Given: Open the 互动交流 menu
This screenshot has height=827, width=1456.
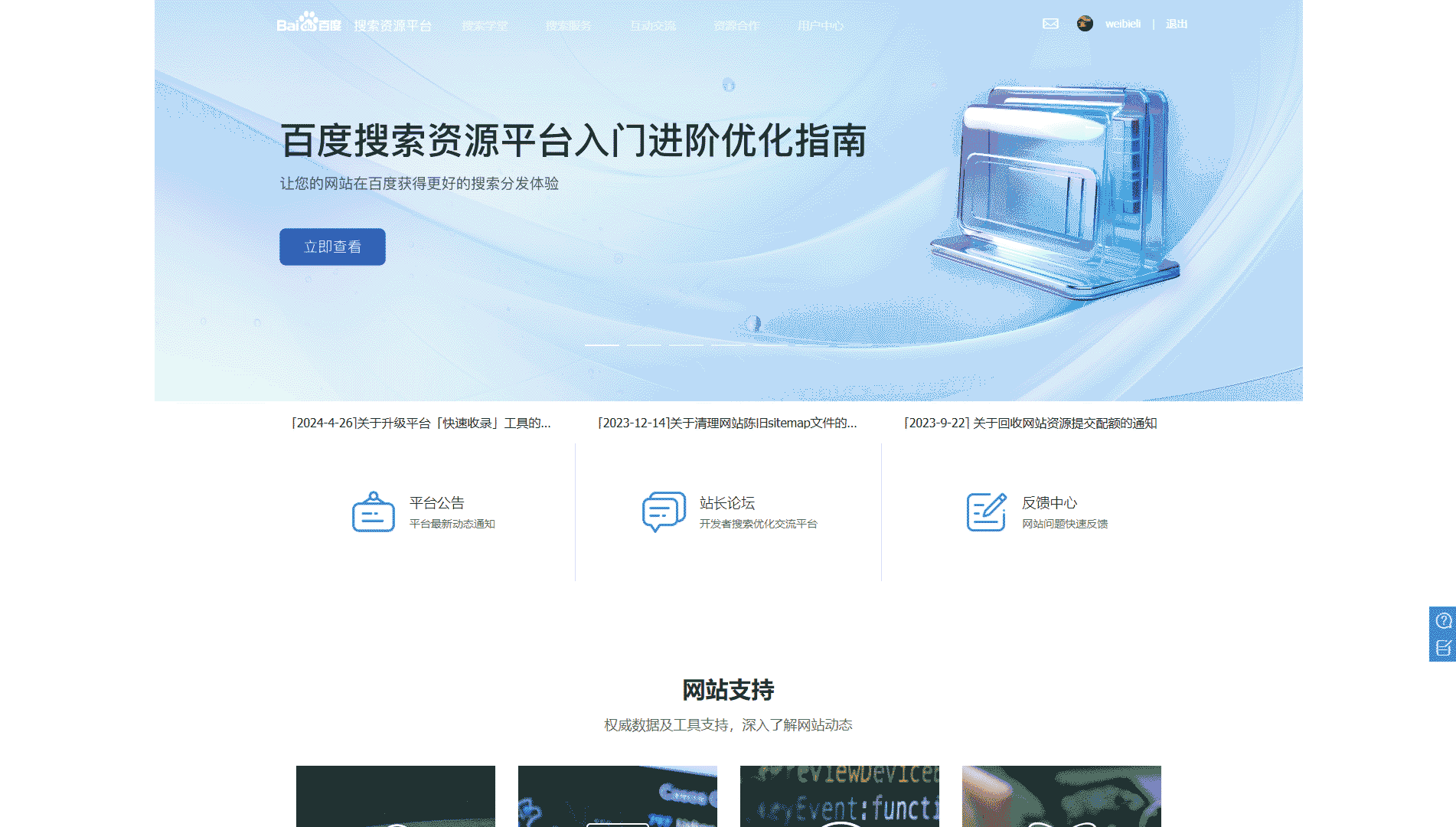Looking at the screenshot, I should click(653, 25).
